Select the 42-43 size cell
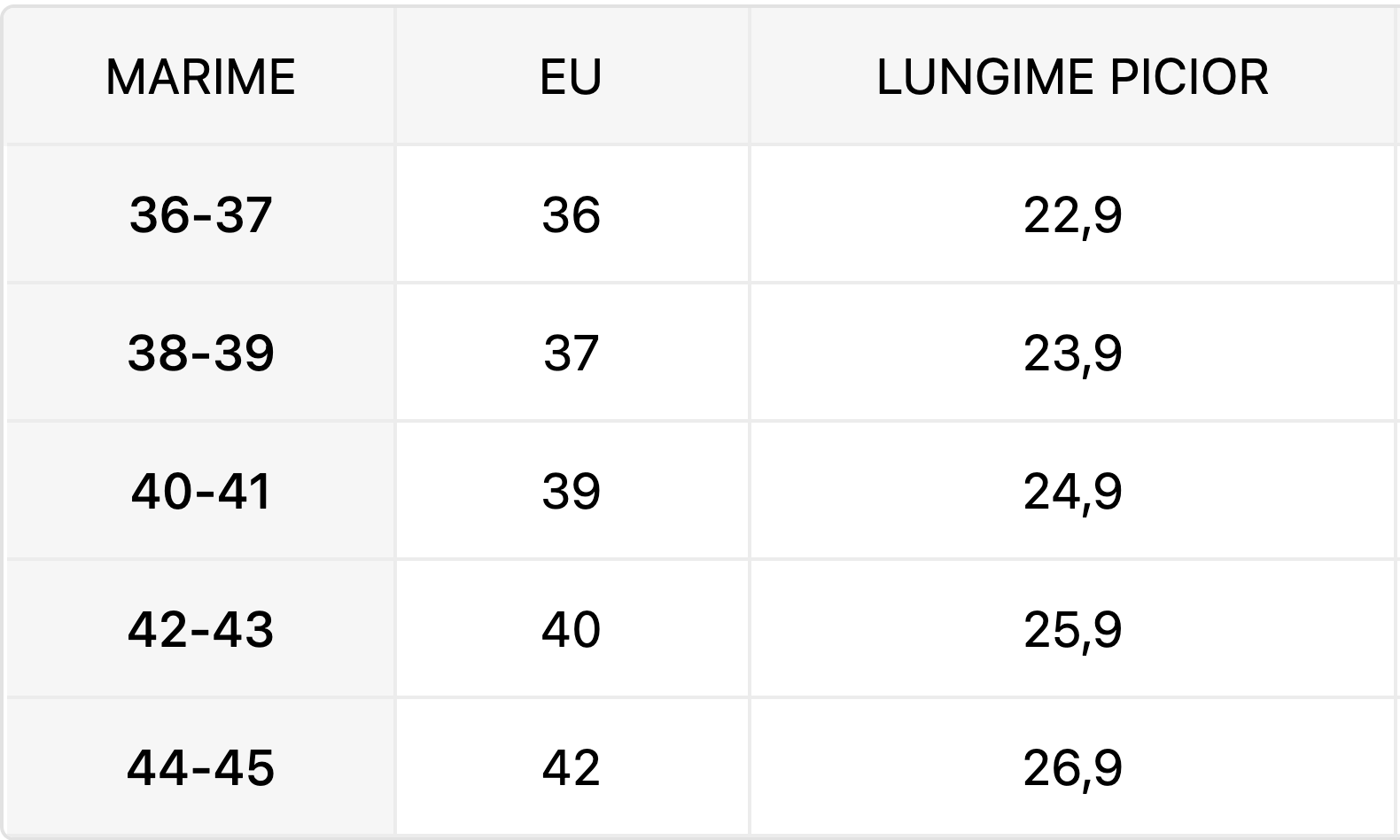The width and height of the screenshot is (1400, 840). (200, 629)
